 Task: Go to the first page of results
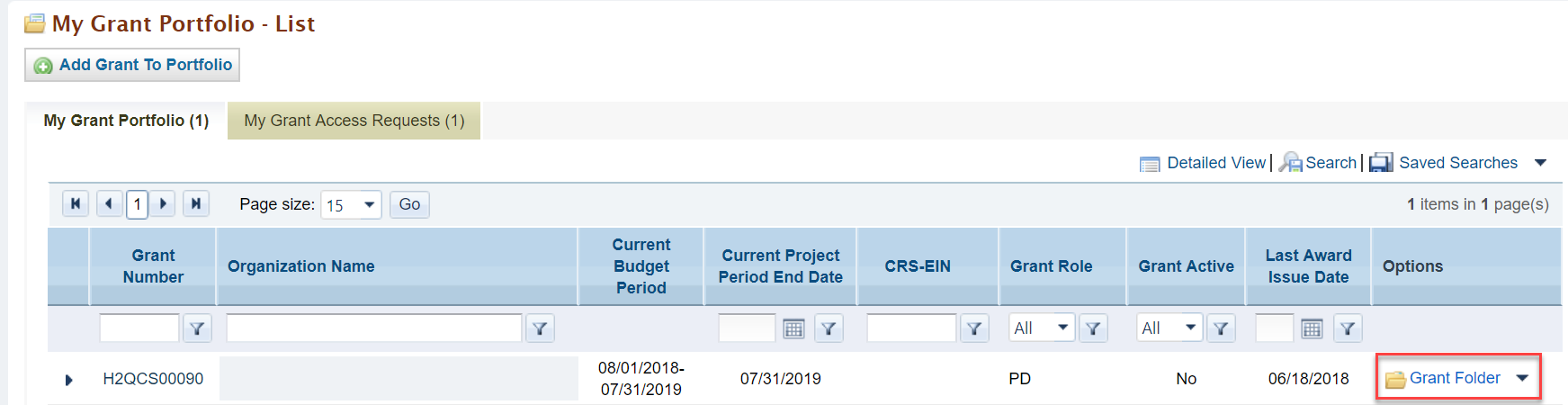point(76,203)
